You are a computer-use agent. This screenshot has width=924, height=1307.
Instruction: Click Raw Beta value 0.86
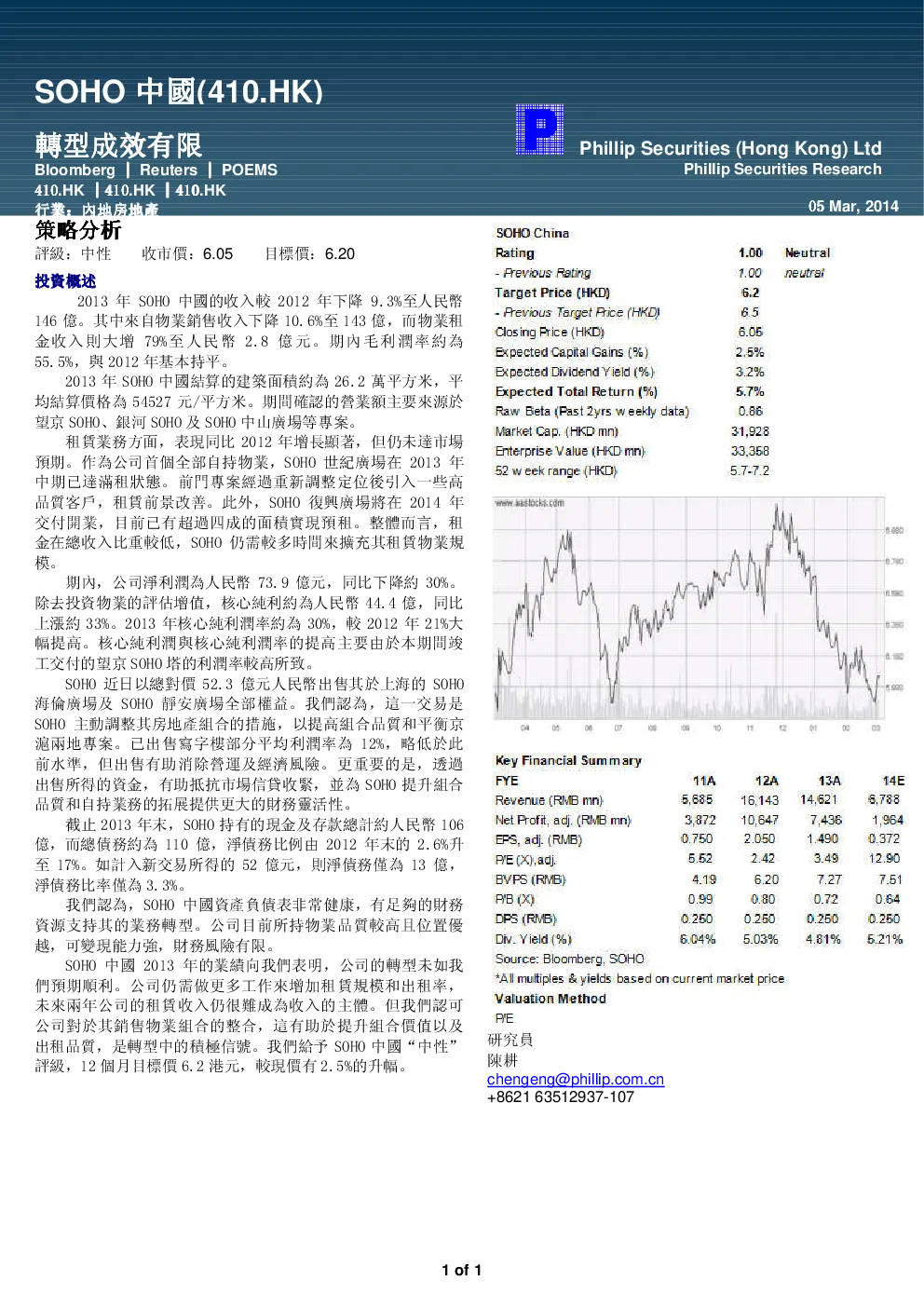[x=751, y=411]
